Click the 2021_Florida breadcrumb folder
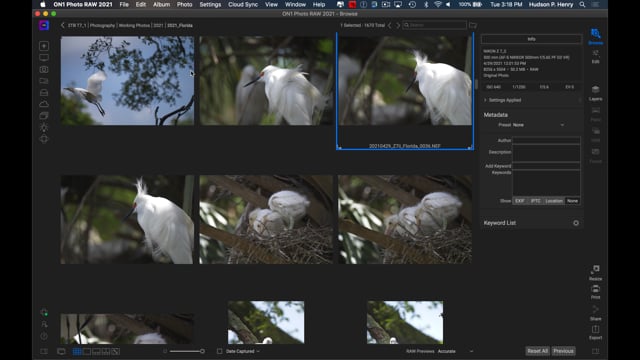640x360 pixels. pyautogui.click(x=180, y=25)
